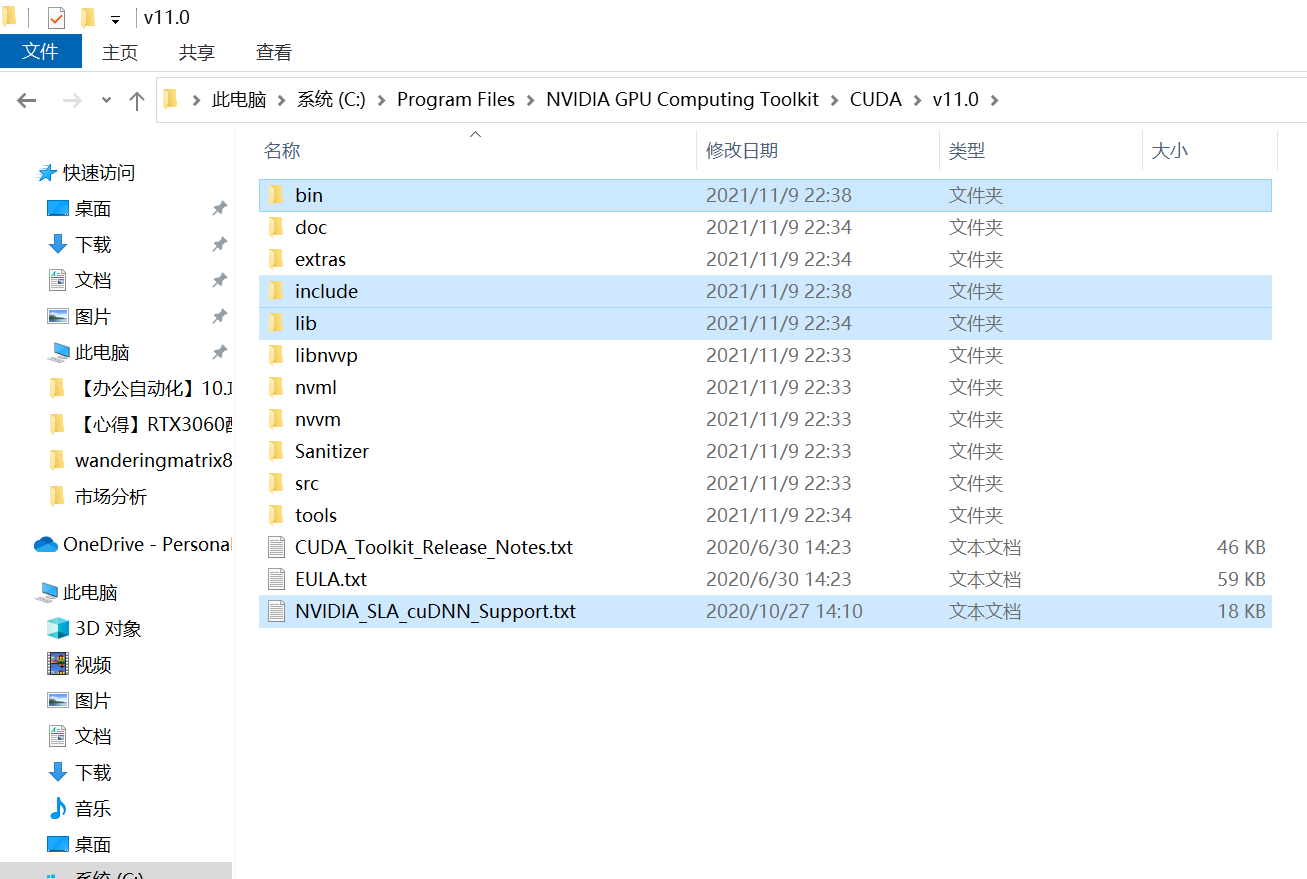Open 图片 under quick access
Image resolution: width=1307 pixels, height=879 pixels.
(93, 317)
